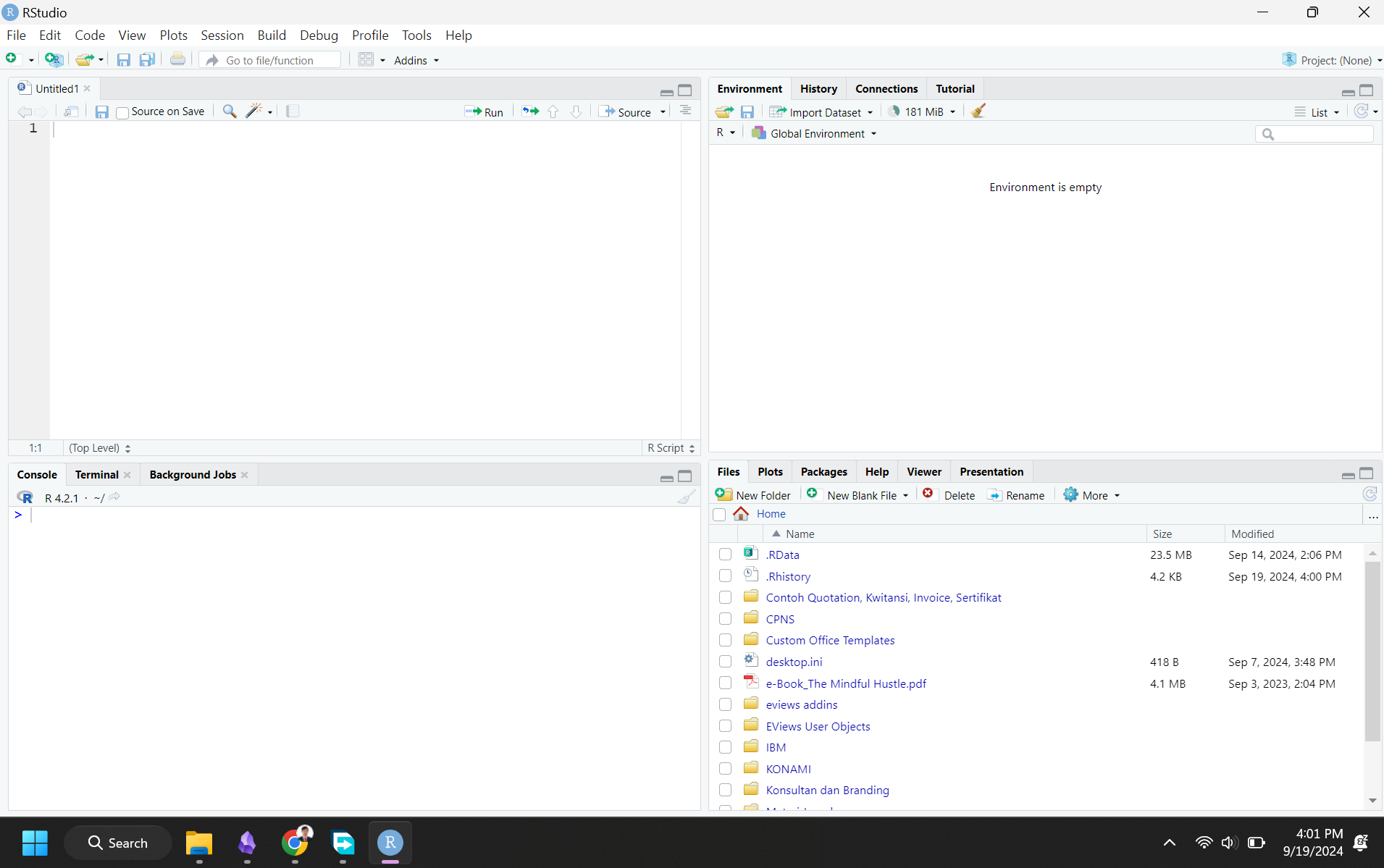Screen dimensions: 1384x868
Task: Toggle the Source on Save checkbox
Action: point(122,112)
